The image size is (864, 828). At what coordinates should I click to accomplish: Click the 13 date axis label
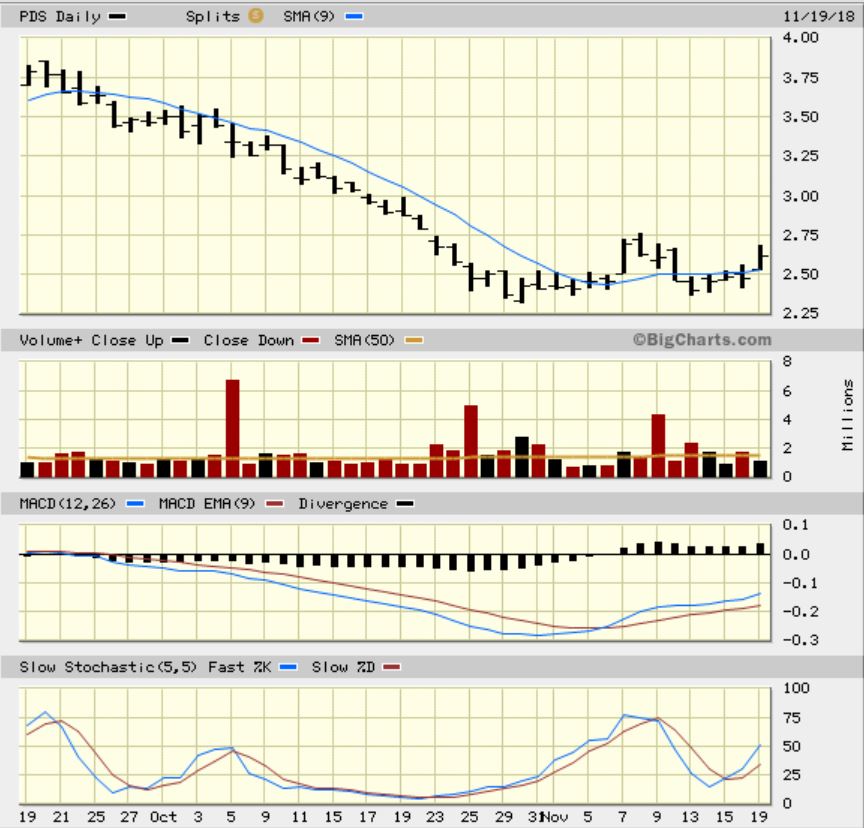tap(690, 816)
